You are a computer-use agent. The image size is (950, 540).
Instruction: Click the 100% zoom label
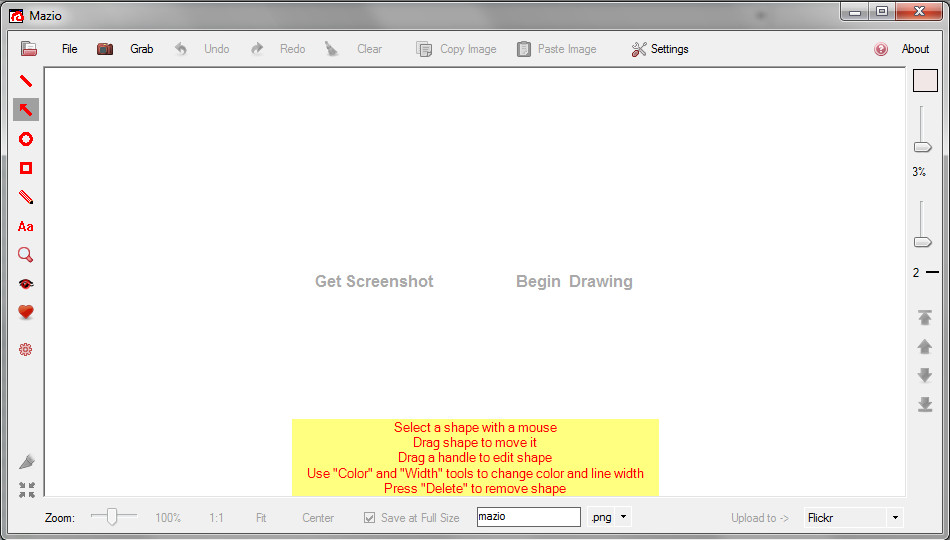pos(168,518)
